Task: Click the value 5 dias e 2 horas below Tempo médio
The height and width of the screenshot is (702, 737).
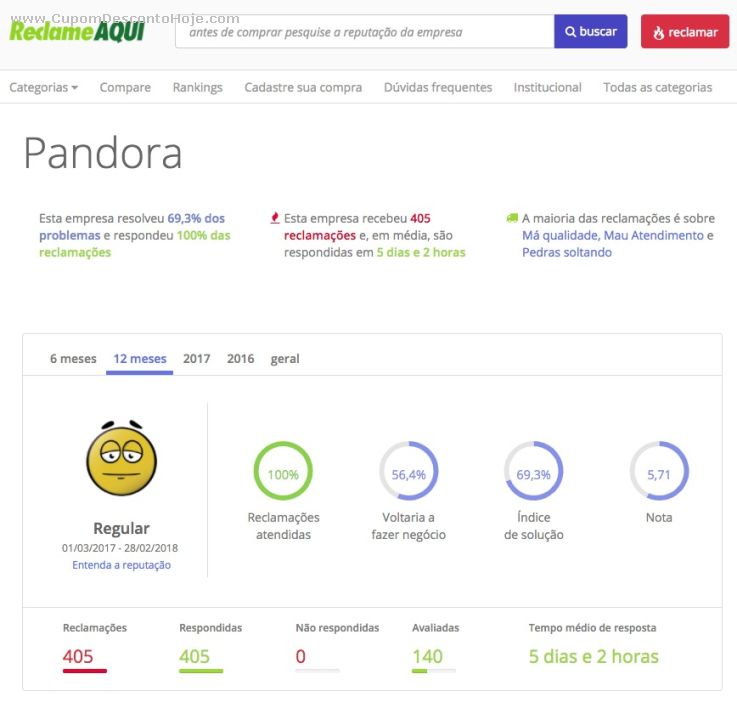Action: tap(594, 656)
